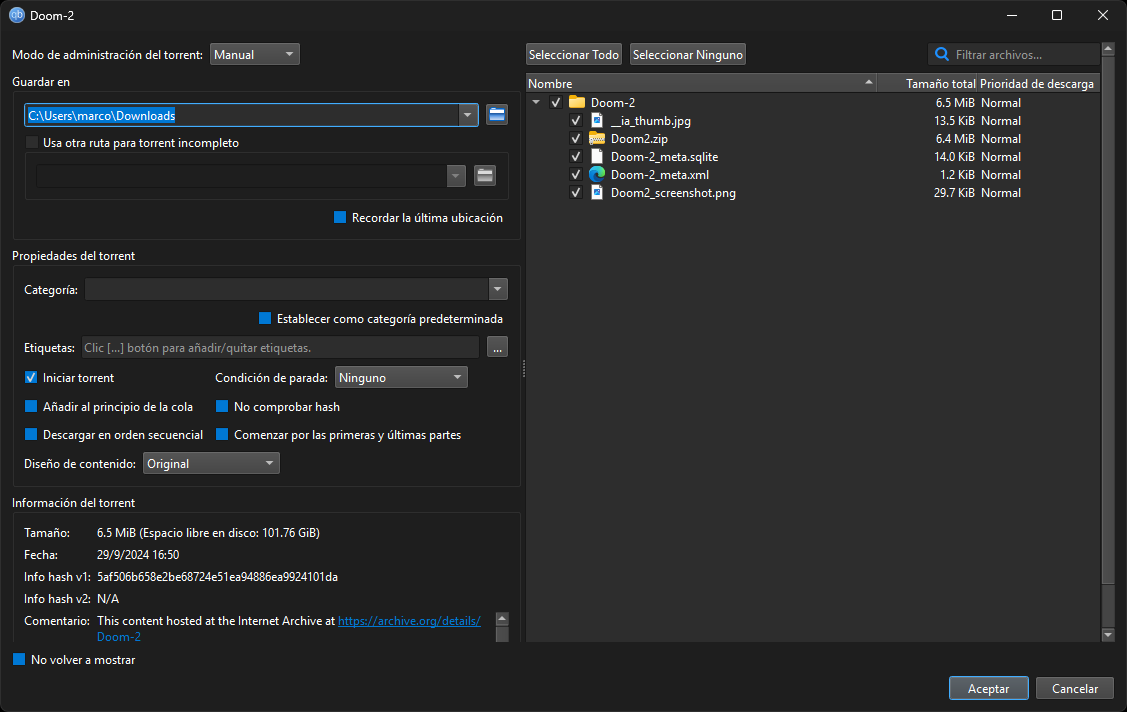Open the Modo de administración Manual dropdown
1127x712 pixels.
pos(255,55)
